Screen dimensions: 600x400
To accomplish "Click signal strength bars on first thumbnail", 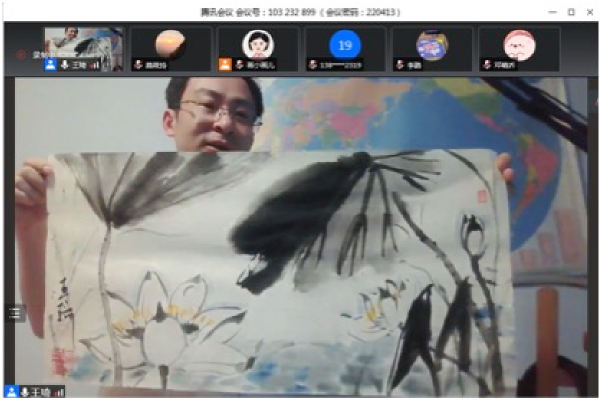I will pyautogui.click(x=95, y=65).
